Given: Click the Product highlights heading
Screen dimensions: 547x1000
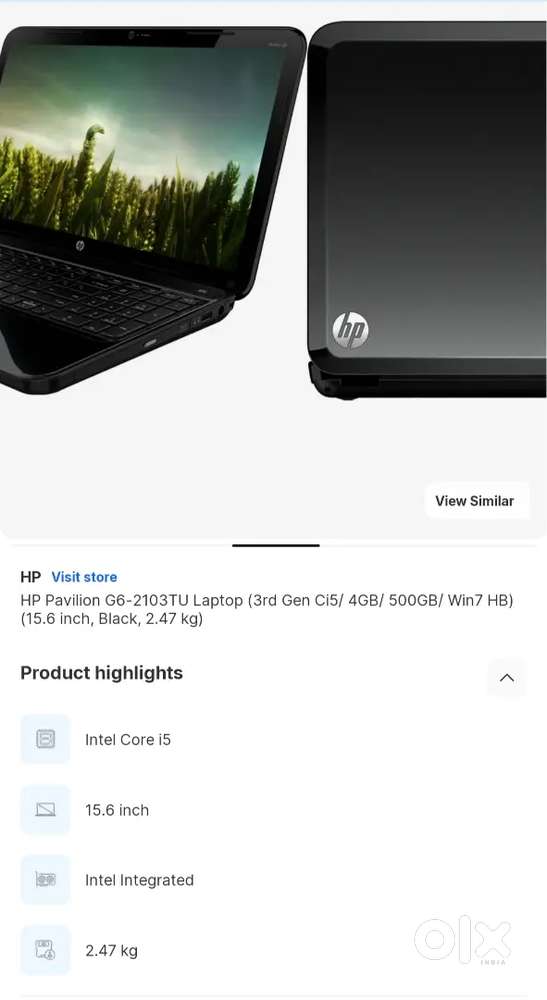Looking at the screenshot, I should pyautogui.click(x=101, y=673).
